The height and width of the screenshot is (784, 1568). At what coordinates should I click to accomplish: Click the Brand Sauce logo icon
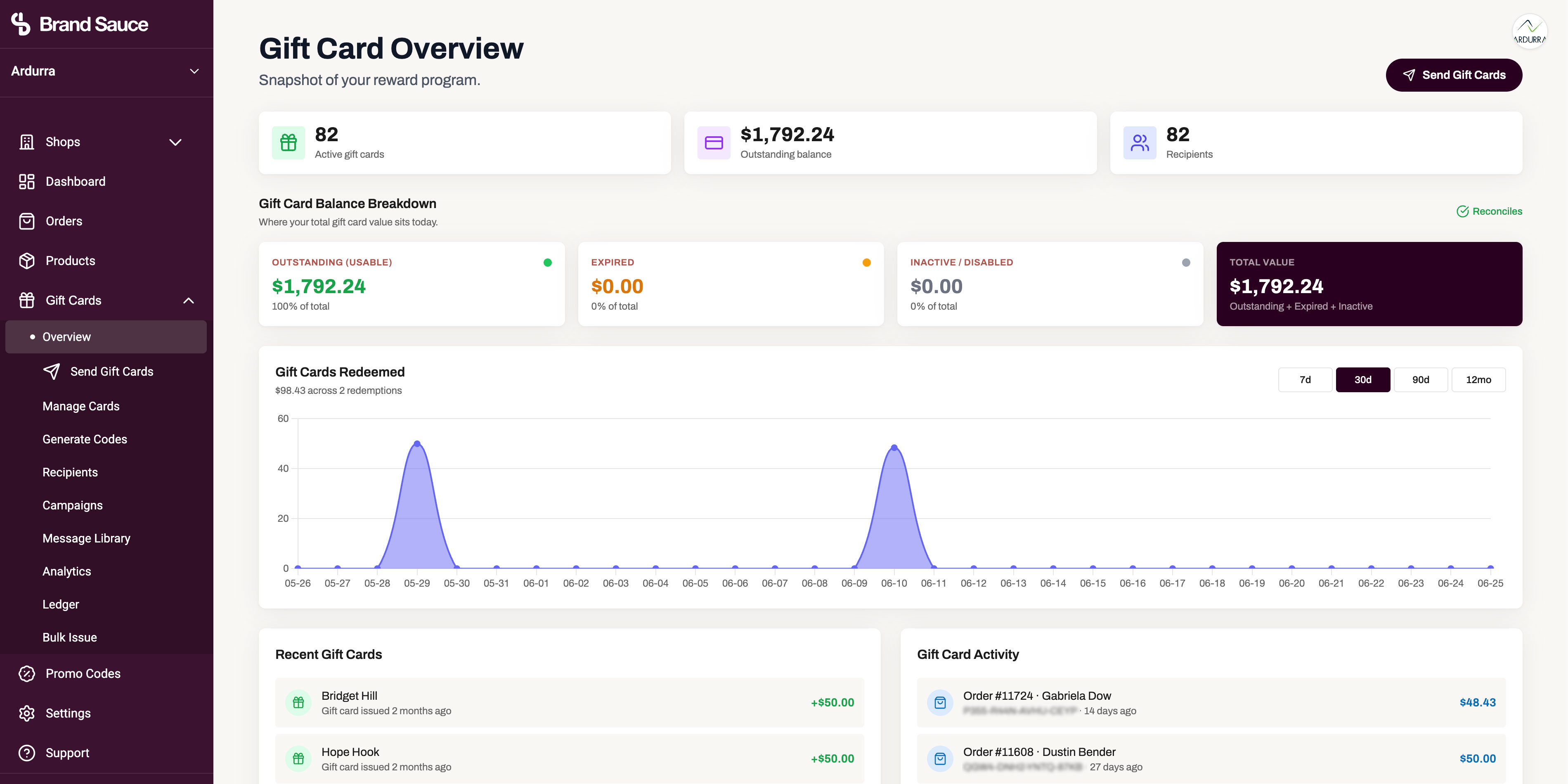[x=21, y=24]
